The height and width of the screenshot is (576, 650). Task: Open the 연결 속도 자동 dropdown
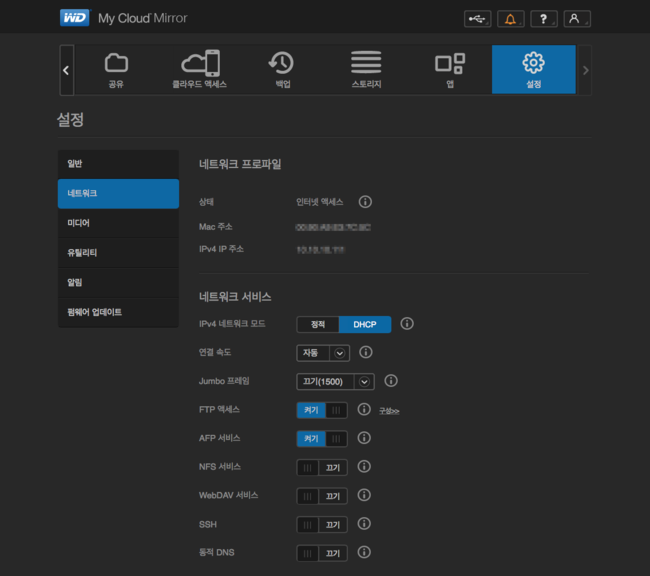coord(323,353)
